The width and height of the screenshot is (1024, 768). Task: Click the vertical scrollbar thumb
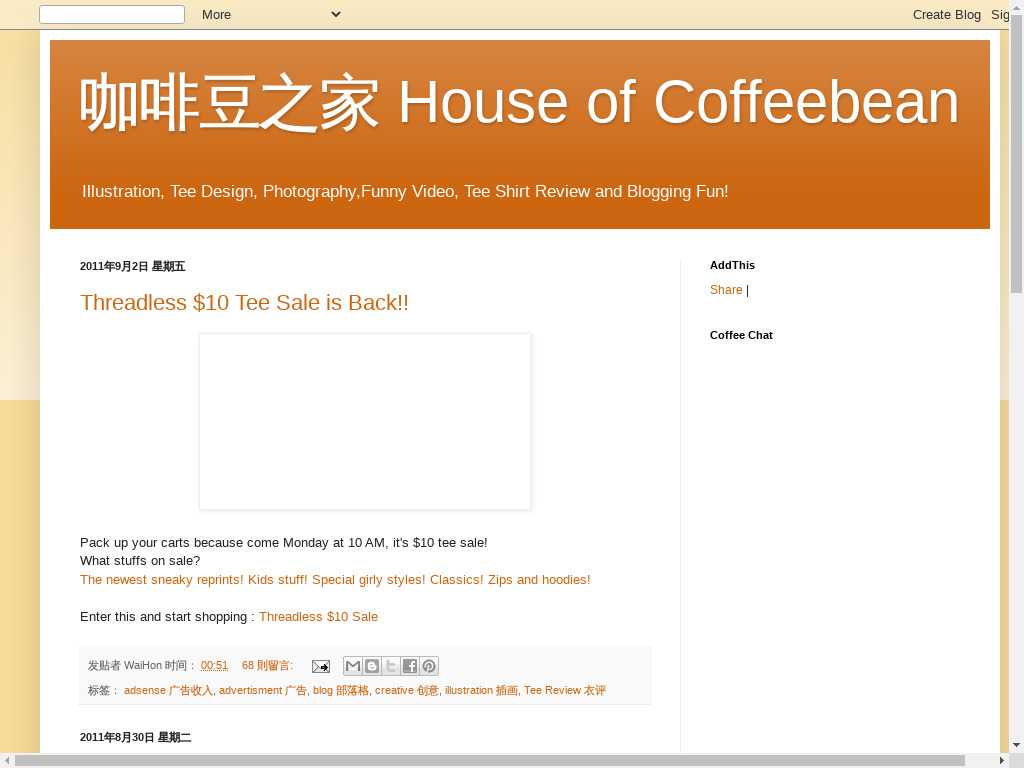pyautogui.click(x=1017, y=154)
